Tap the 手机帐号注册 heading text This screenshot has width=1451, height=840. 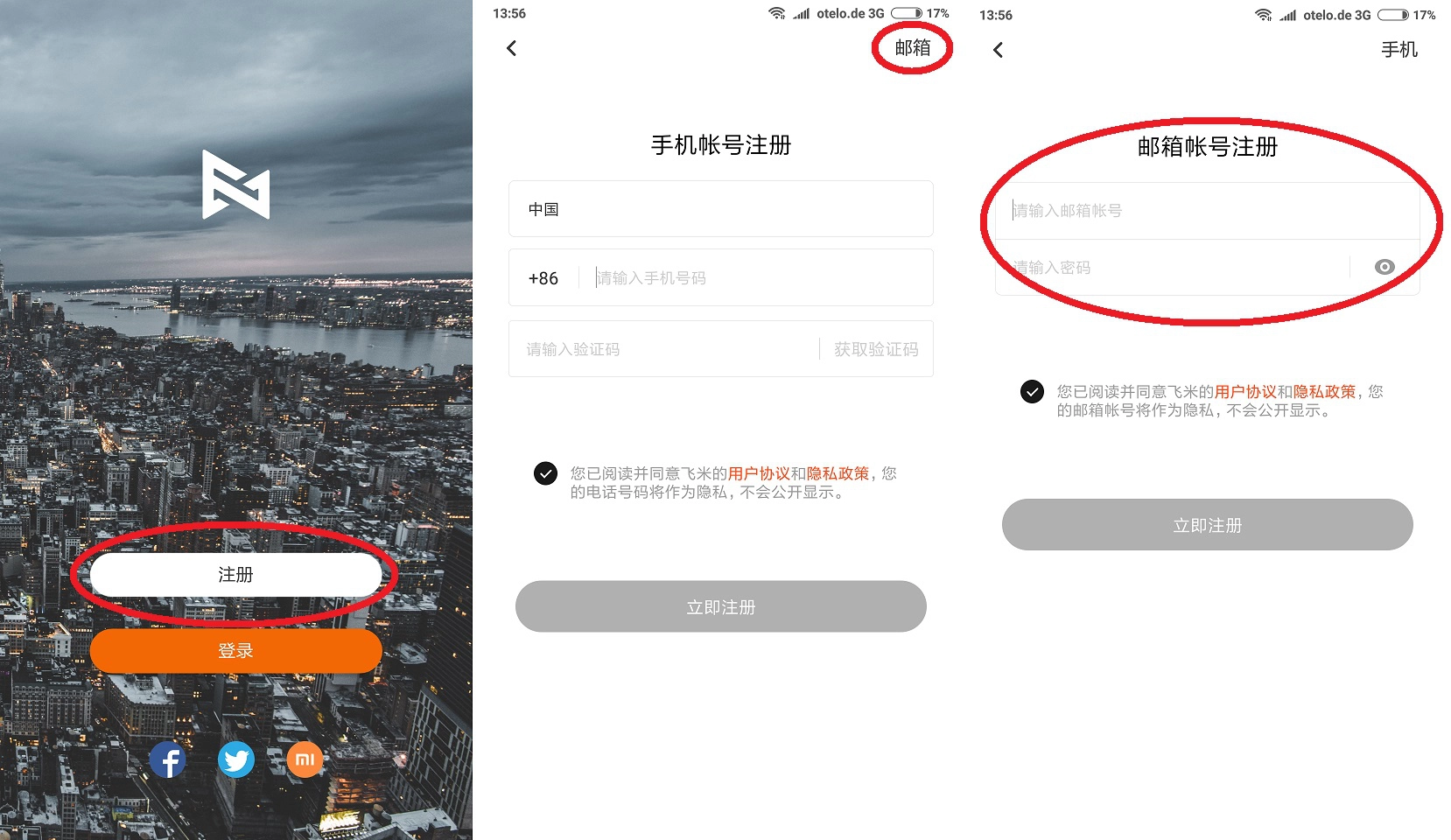[x=721, y=145]
